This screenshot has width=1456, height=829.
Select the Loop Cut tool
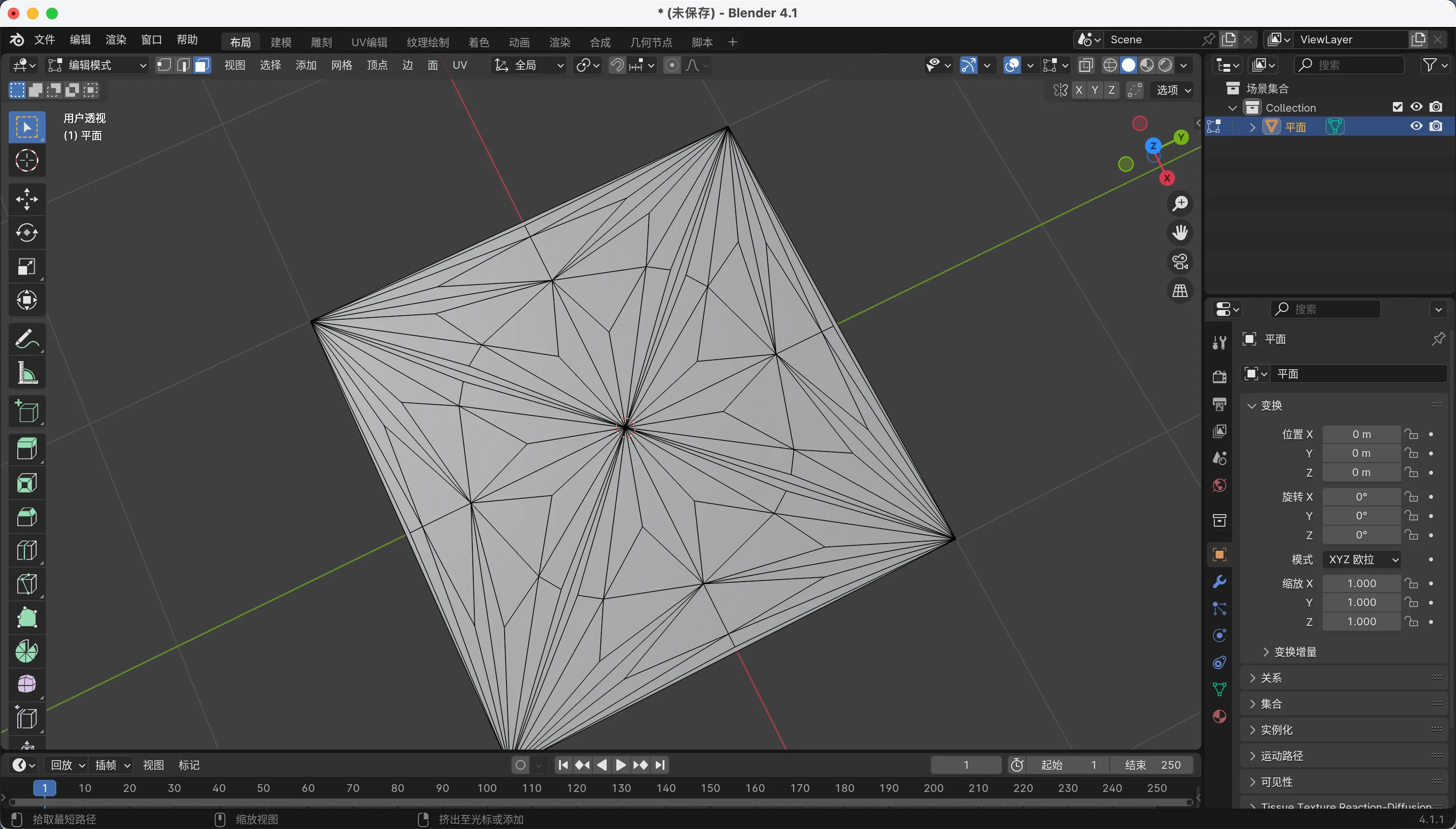pyautogui.click(x=26, y=551)
